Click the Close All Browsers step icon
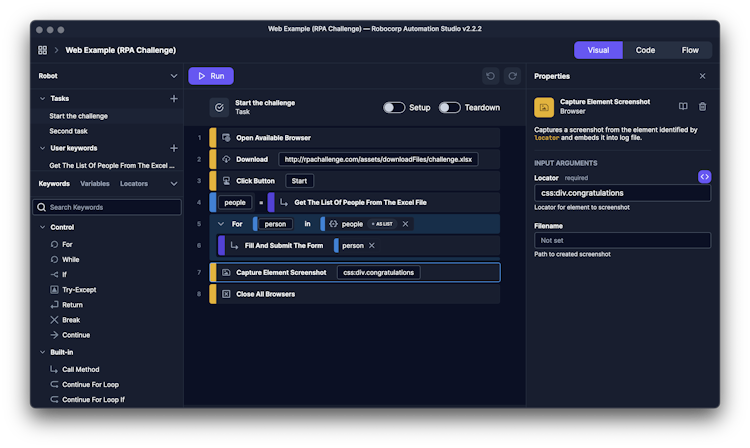 pyautogui.click(x=226, y=294)
